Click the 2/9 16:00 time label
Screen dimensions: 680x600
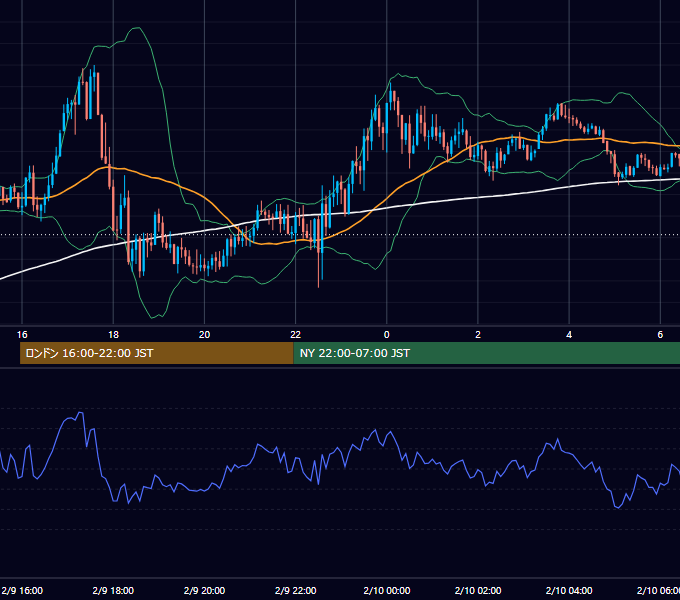(22, 590)
